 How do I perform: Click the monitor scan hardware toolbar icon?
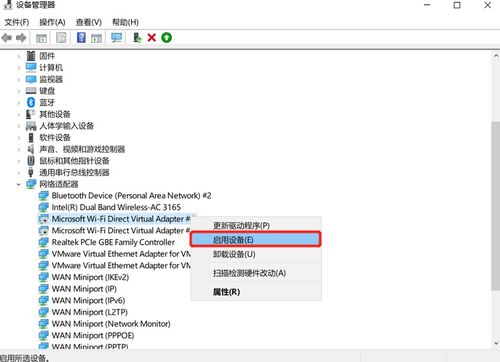[x=117, y=38]
